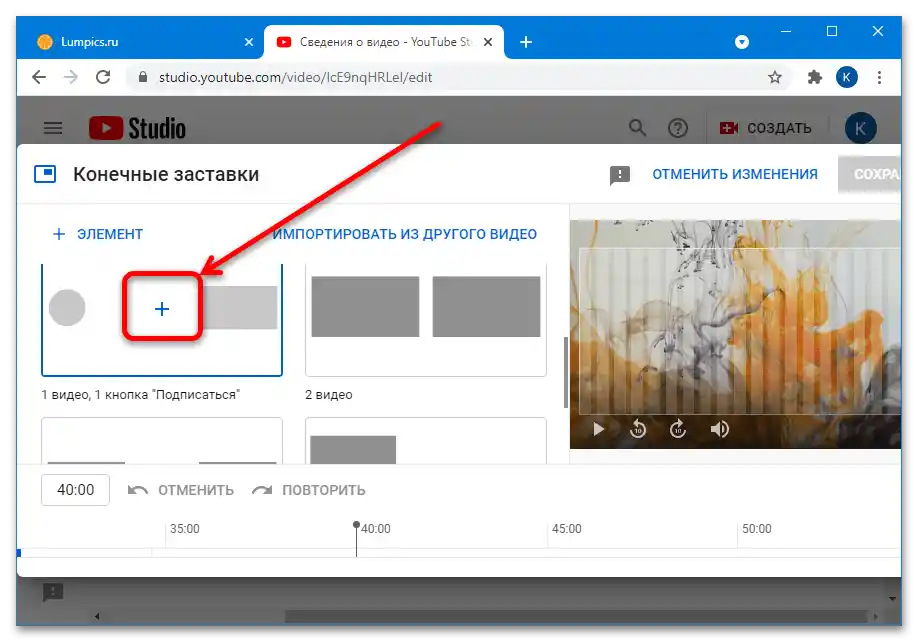Screen dimensions: 918x642
Task: Click the 35:00 timeline label
Action: pos(184,528)
